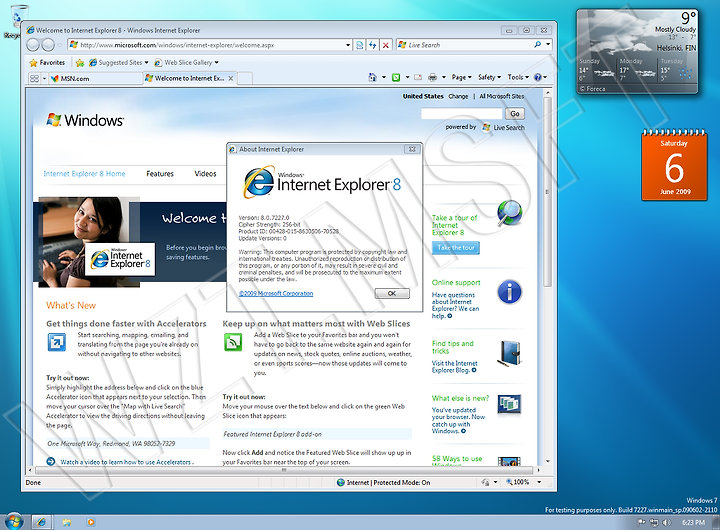Viewport: 720px width, 530px height.
Task: Open the Home button dropdown arrow
Action: point(384,77)
